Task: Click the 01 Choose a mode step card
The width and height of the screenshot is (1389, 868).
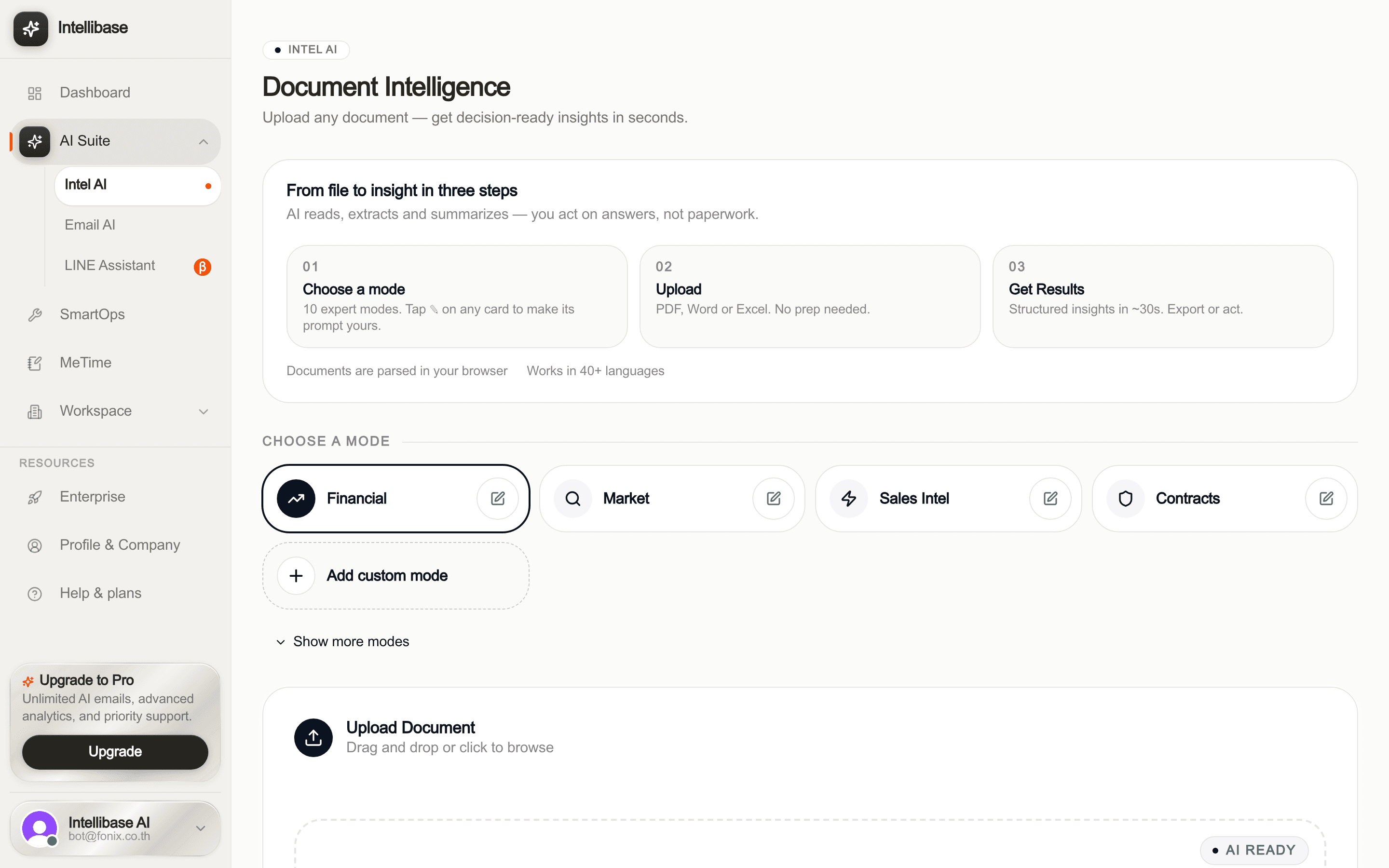Action: click(457, 297)
